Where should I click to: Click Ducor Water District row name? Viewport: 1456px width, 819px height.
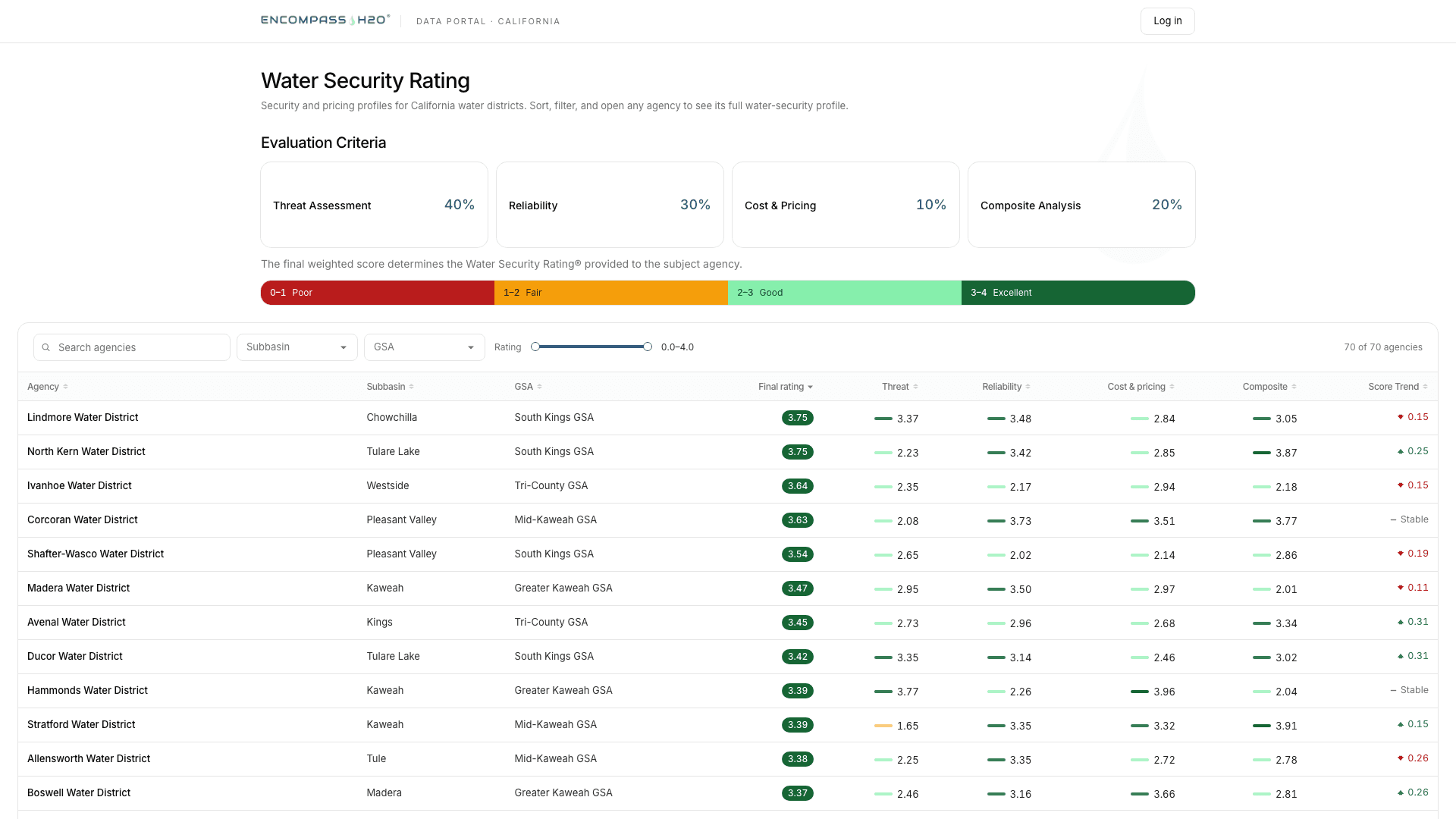click(x=75, y=657)
